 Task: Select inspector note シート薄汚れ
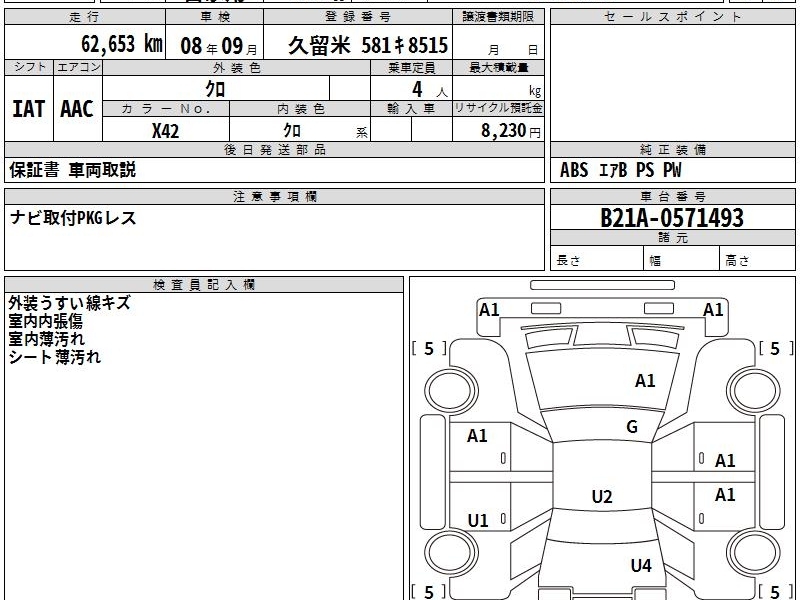55,357
